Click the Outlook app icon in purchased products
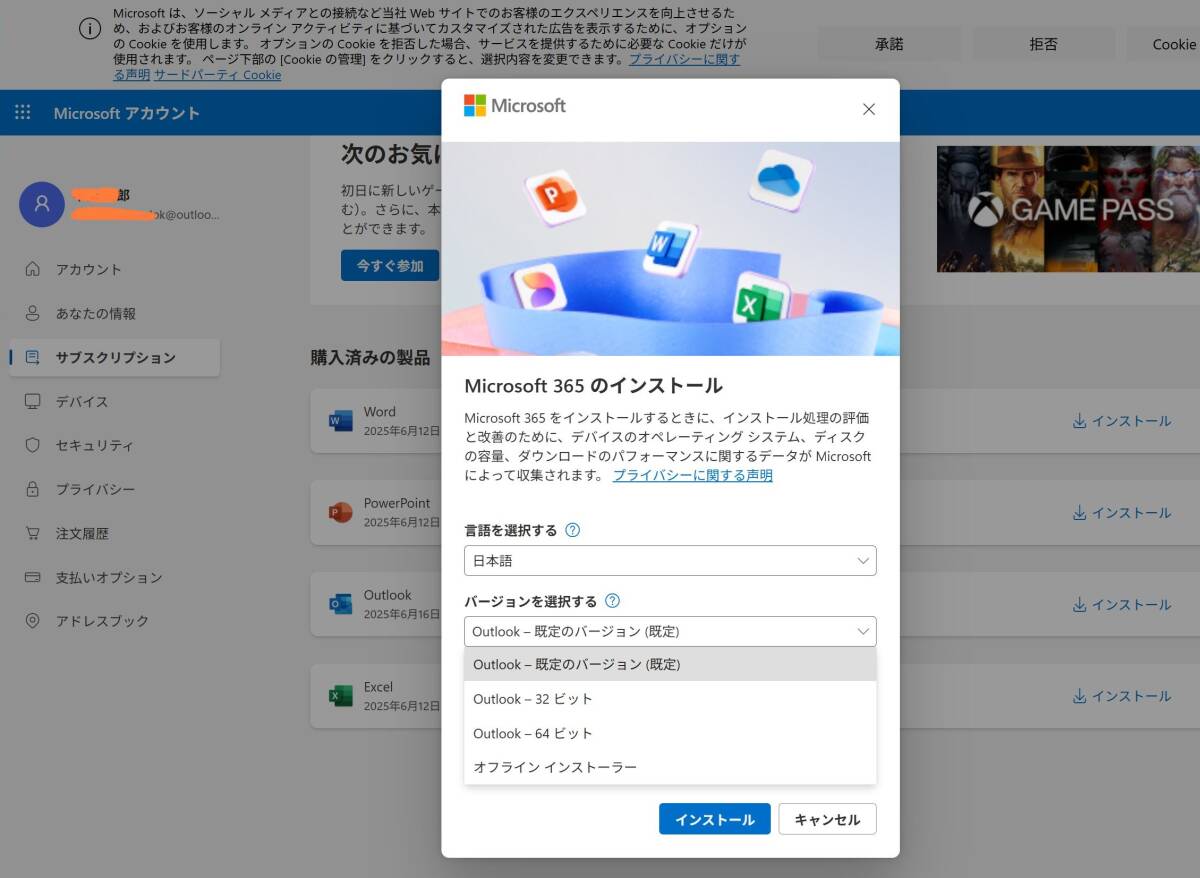Viewport: 1200px width, 878px height. [341, 604]
